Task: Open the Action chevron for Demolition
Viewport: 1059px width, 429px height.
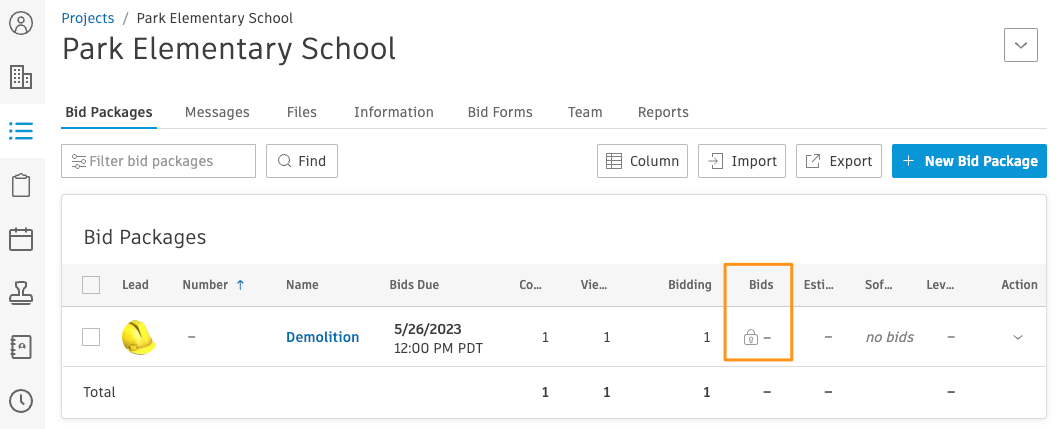Action: [x=1018, y=338]
